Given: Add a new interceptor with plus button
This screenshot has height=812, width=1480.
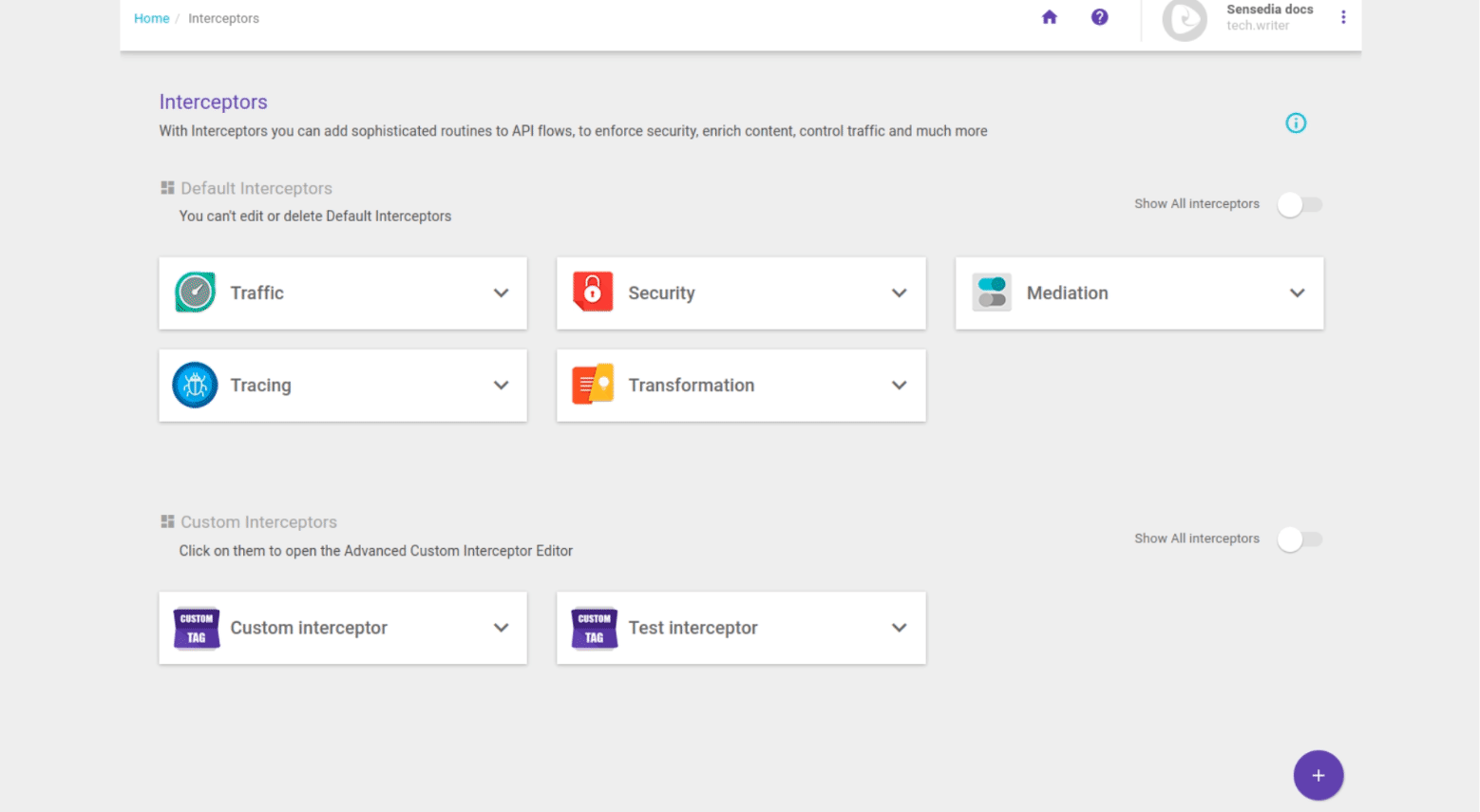Looking at the screenshot, I should tap(1318, 775).
